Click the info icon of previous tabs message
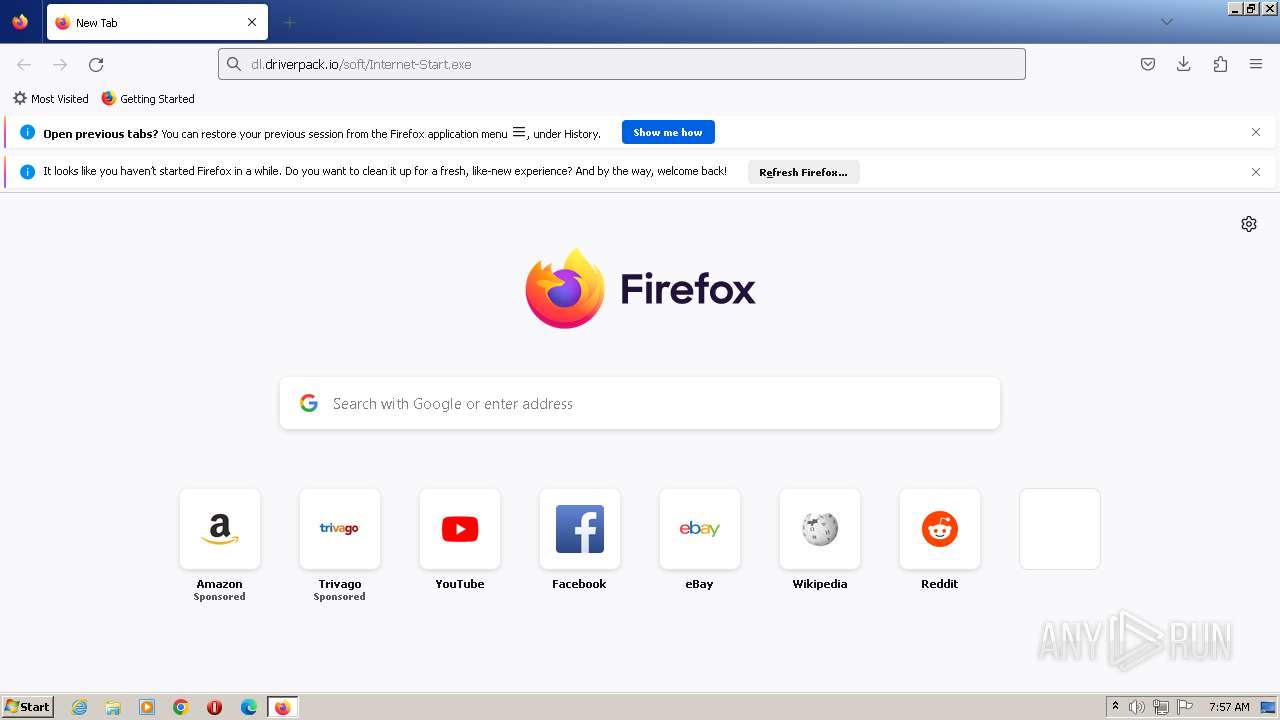Viewport: 1280px width, 720px height. pyautogui.click(x=28, y=132)
